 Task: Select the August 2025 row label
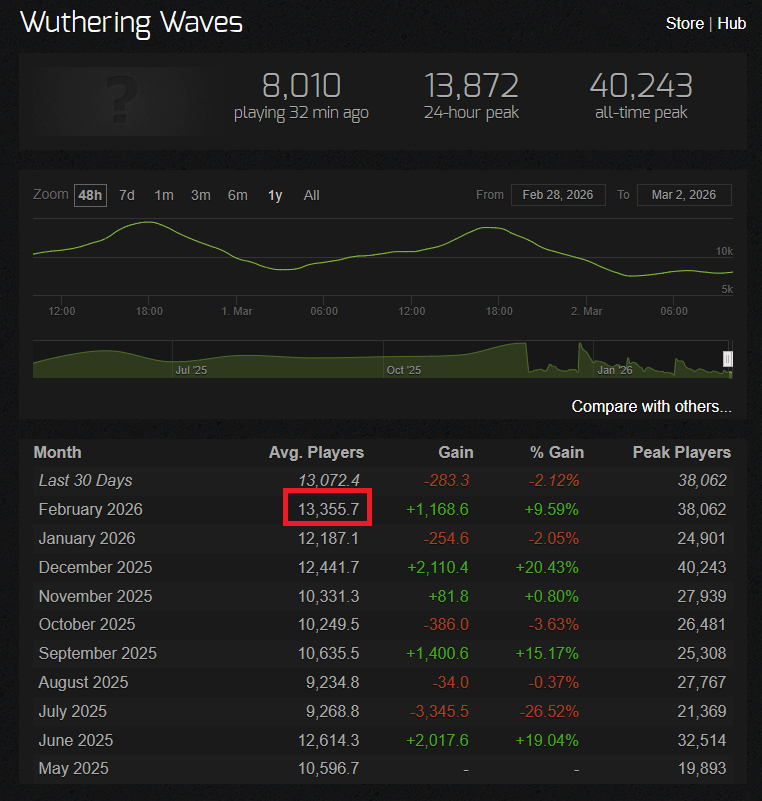(x=83, y=682)
